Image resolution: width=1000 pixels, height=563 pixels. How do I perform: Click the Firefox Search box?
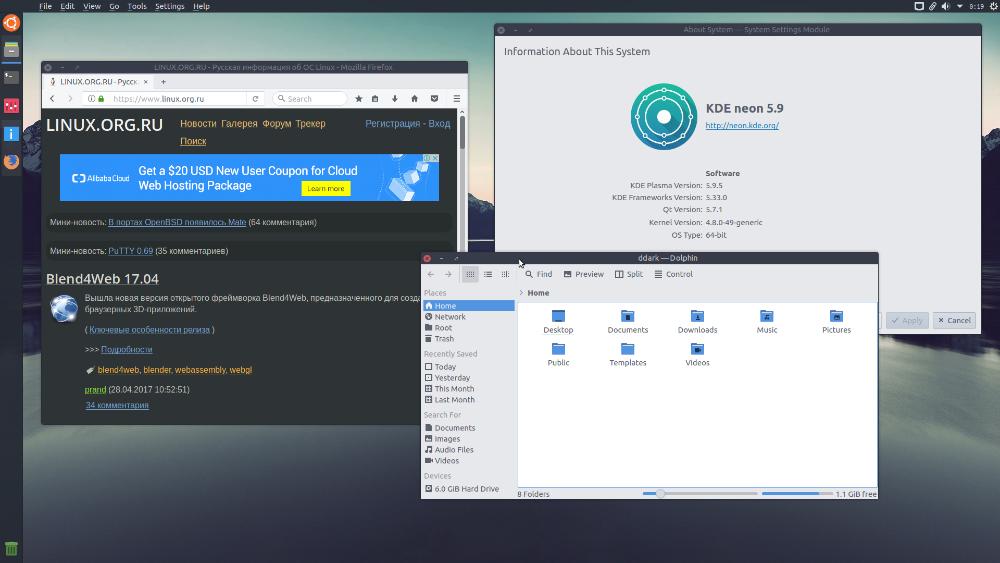pos(311,99)
